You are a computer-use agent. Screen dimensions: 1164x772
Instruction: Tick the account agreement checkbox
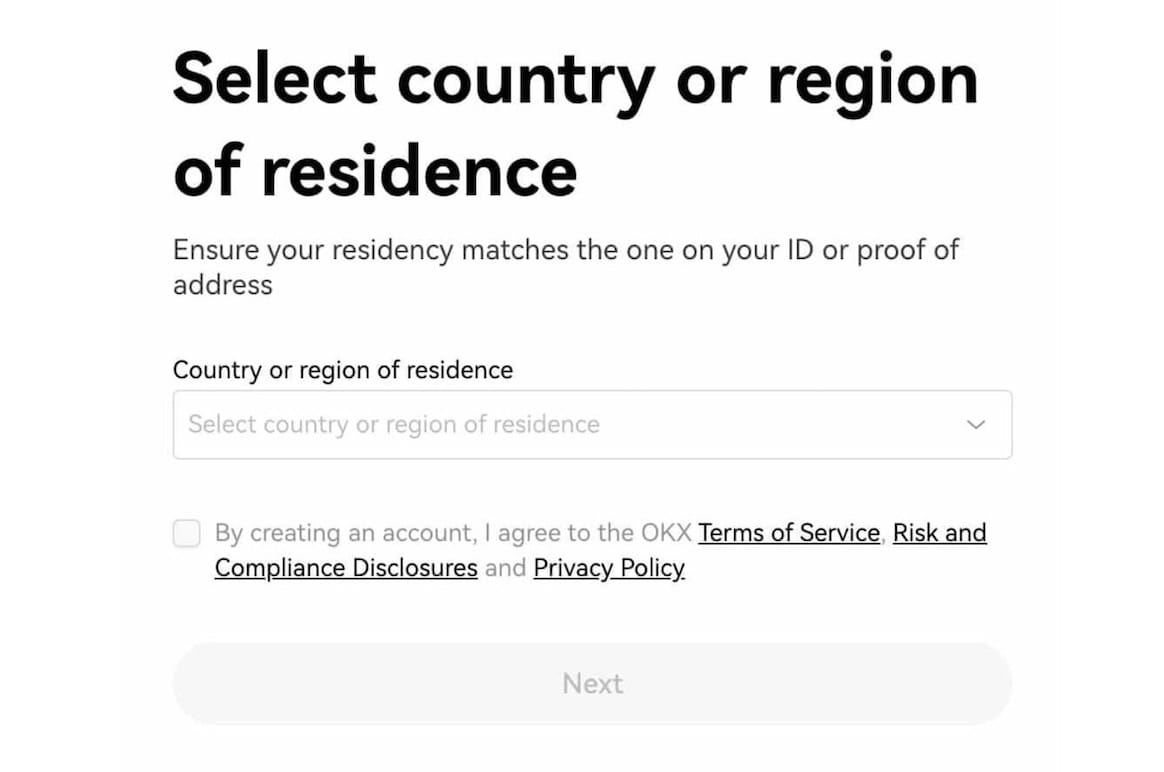(187, 533)
